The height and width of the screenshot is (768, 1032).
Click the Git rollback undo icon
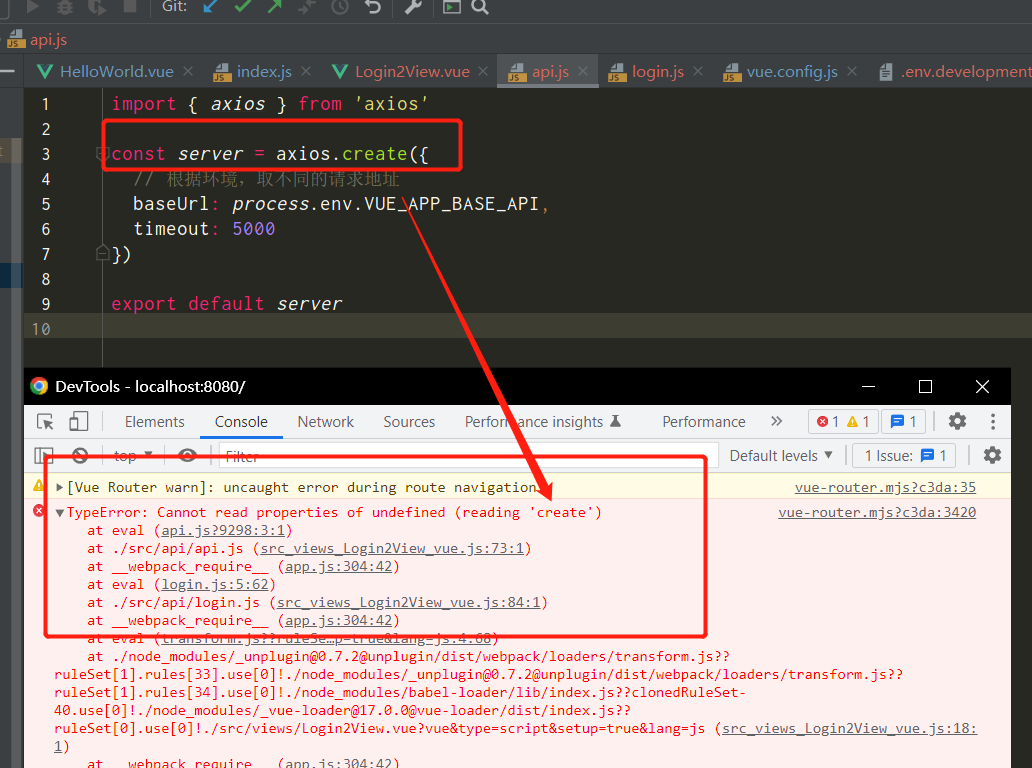[373, 7]
